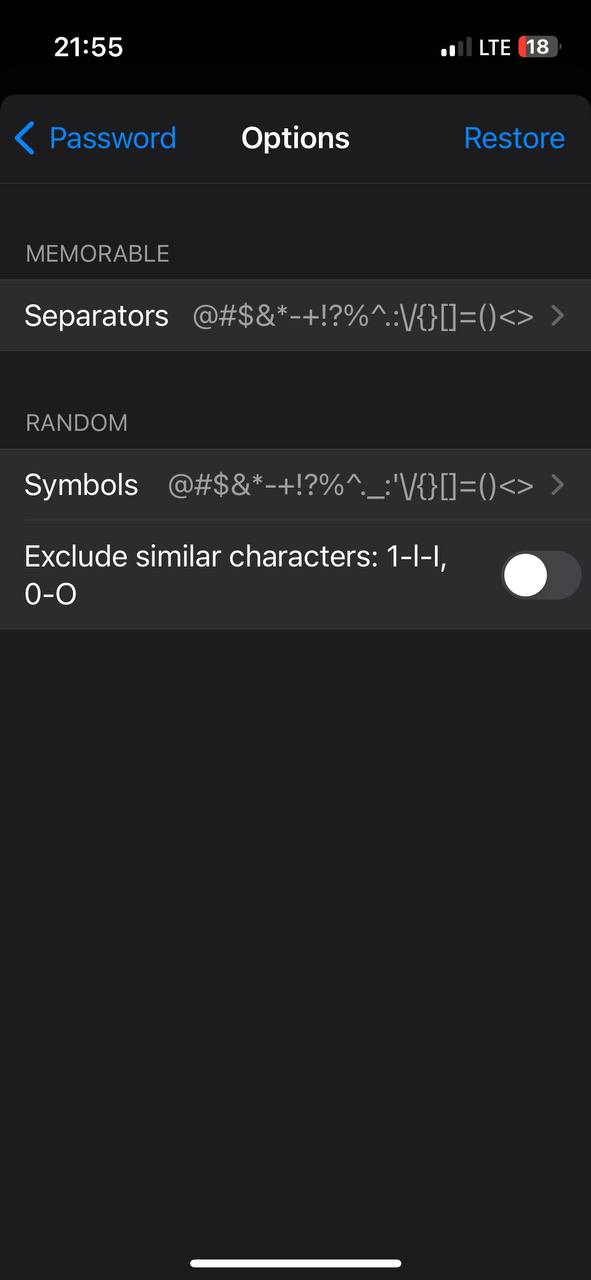Tap the MEMORABLE section header
This screenshot has height=1280, width=591.
click(97, 254)
